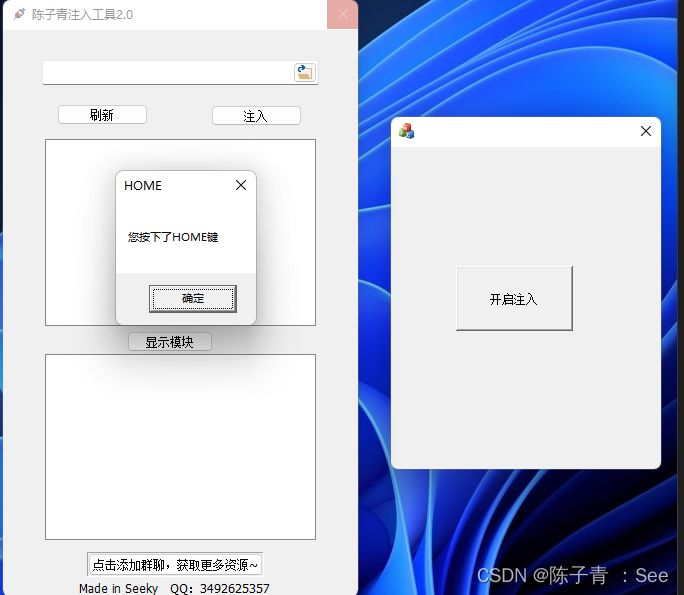Close the 陈子青注入工具2.0 window
Viewport: 684px width, 595px height.
coord(342,14)
